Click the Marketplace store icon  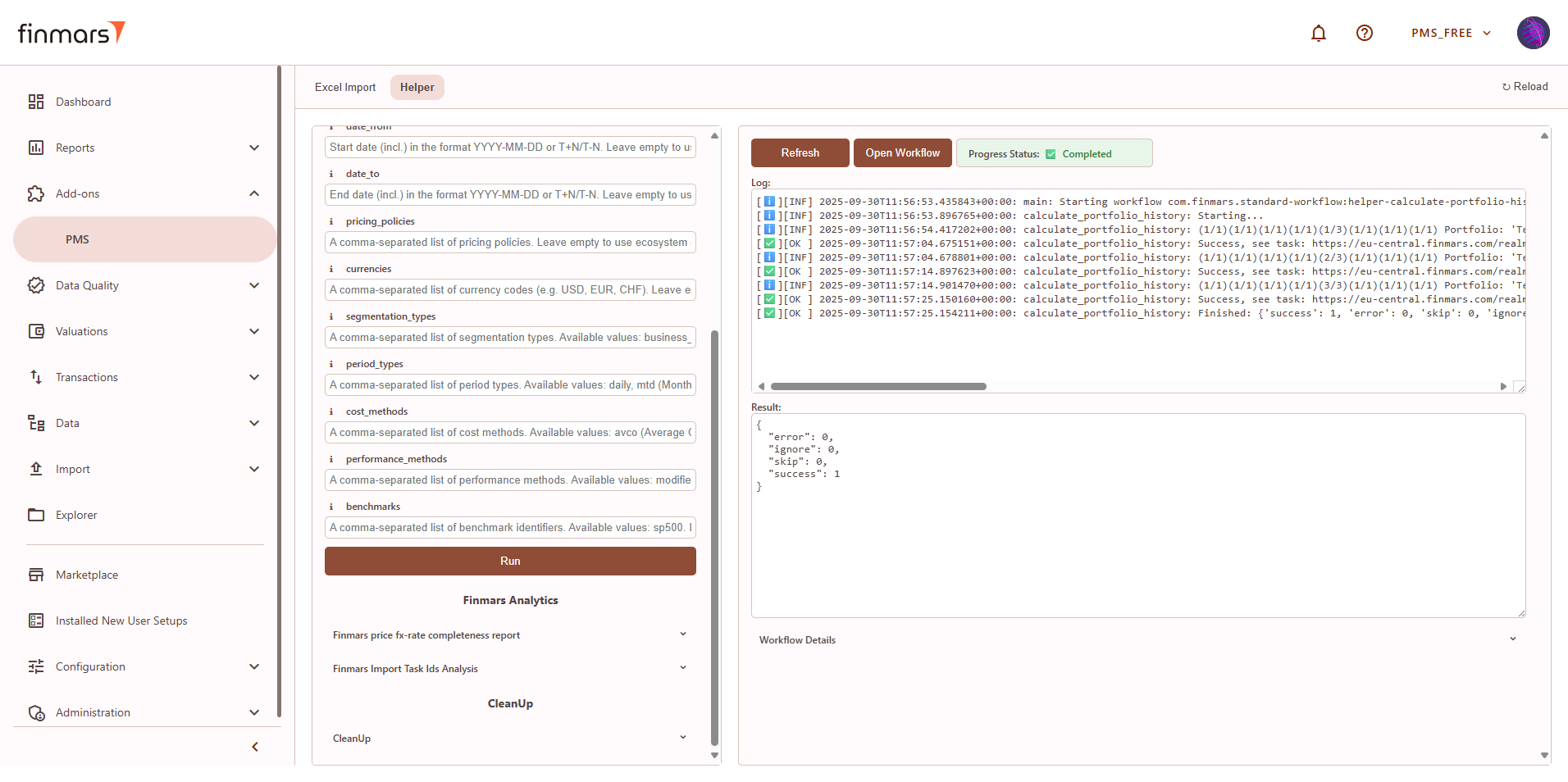tap(36, 575)
